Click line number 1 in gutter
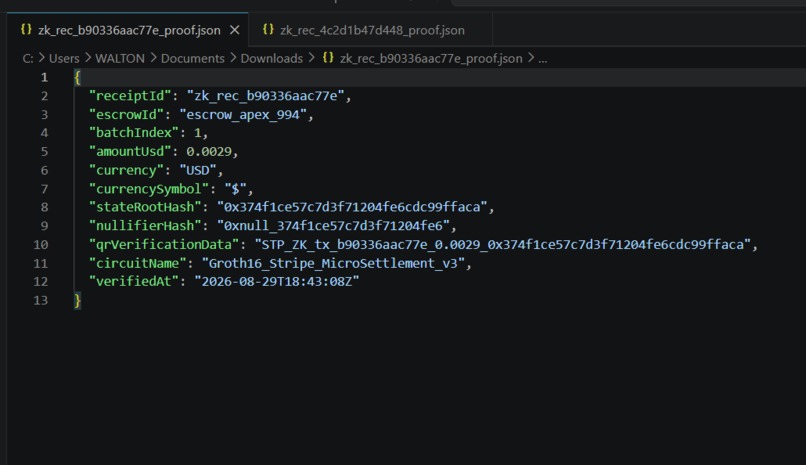 click(44, 78)
